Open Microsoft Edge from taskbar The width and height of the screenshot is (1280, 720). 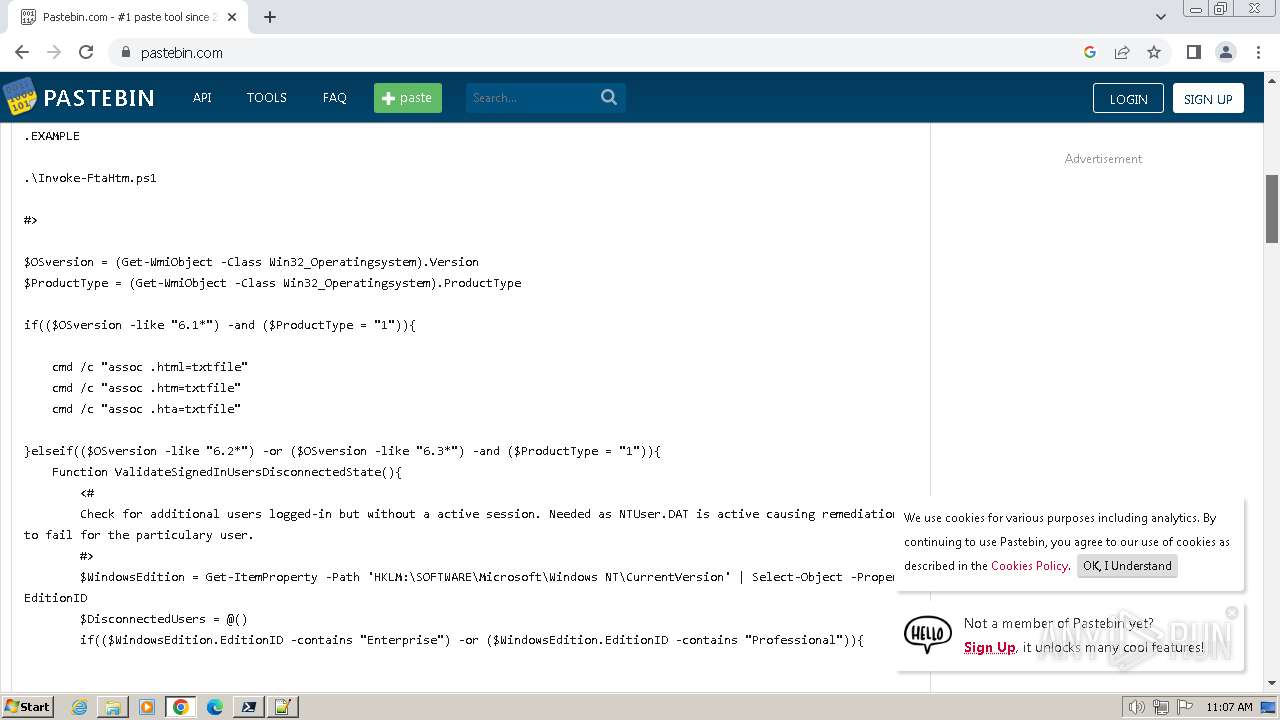(215, 707)
